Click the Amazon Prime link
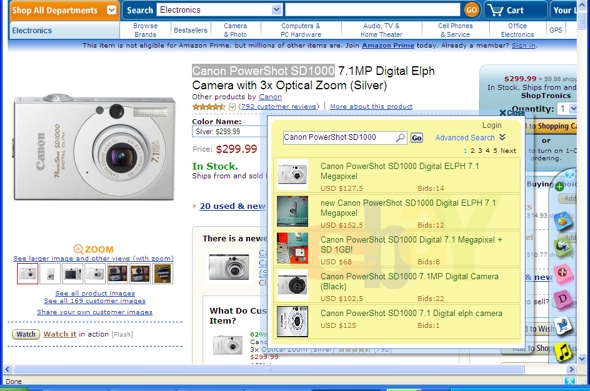Viewport: 590px width, 391px height. (388, 46)
